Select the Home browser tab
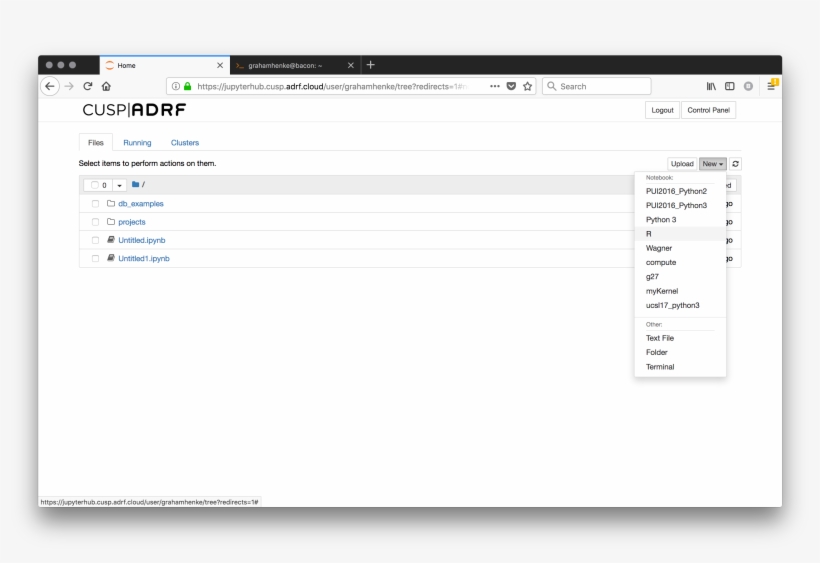The width and height of the screenshot is (820, 563). pos(164,65)
